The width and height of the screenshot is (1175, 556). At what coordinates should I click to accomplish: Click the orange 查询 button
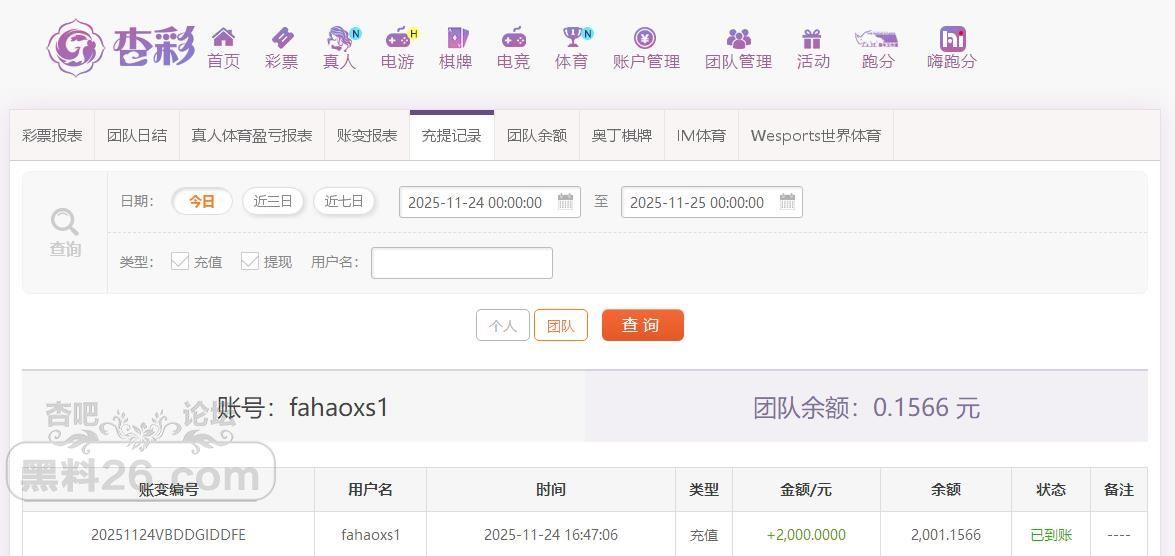642,325
